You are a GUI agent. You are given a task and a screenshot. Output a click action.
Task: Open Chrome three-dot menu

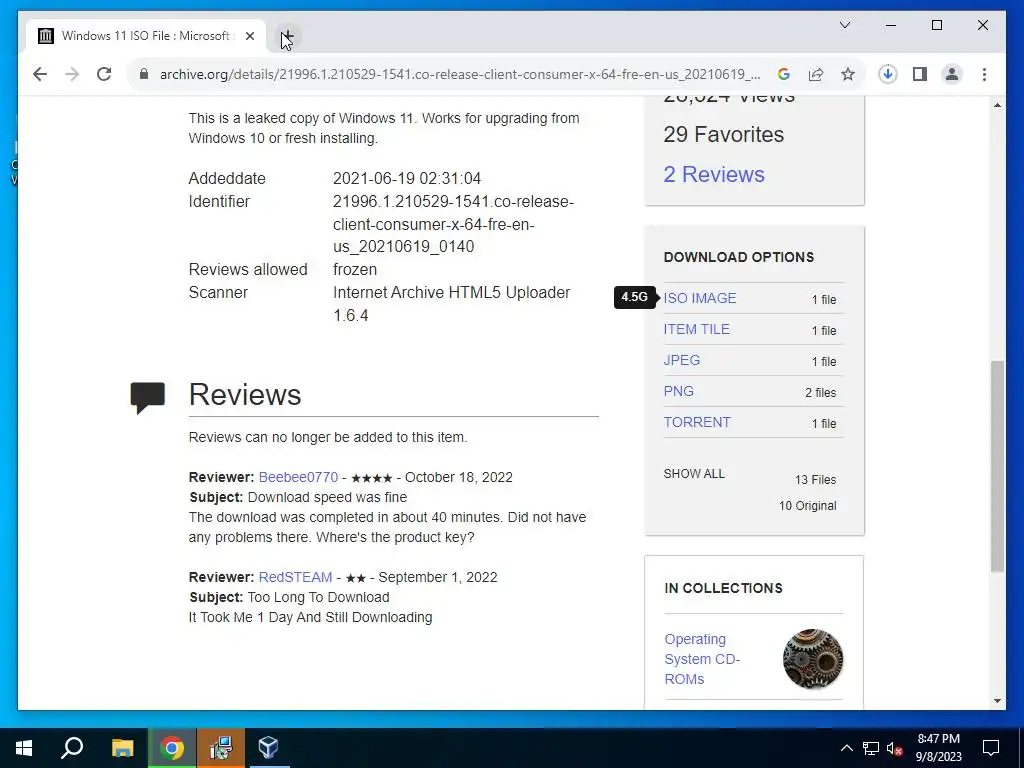(x=984, y=74)
